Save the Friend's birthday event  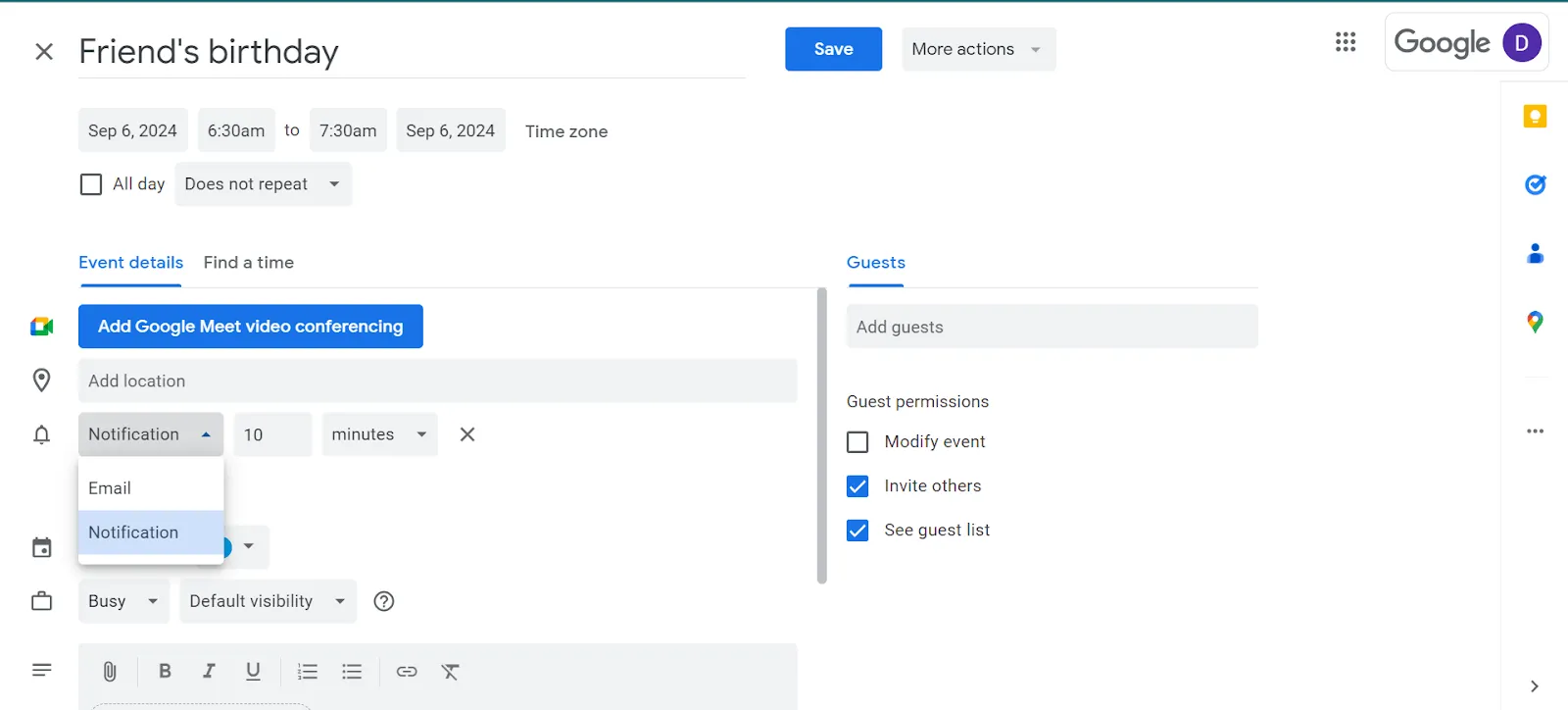click(833, 49)
